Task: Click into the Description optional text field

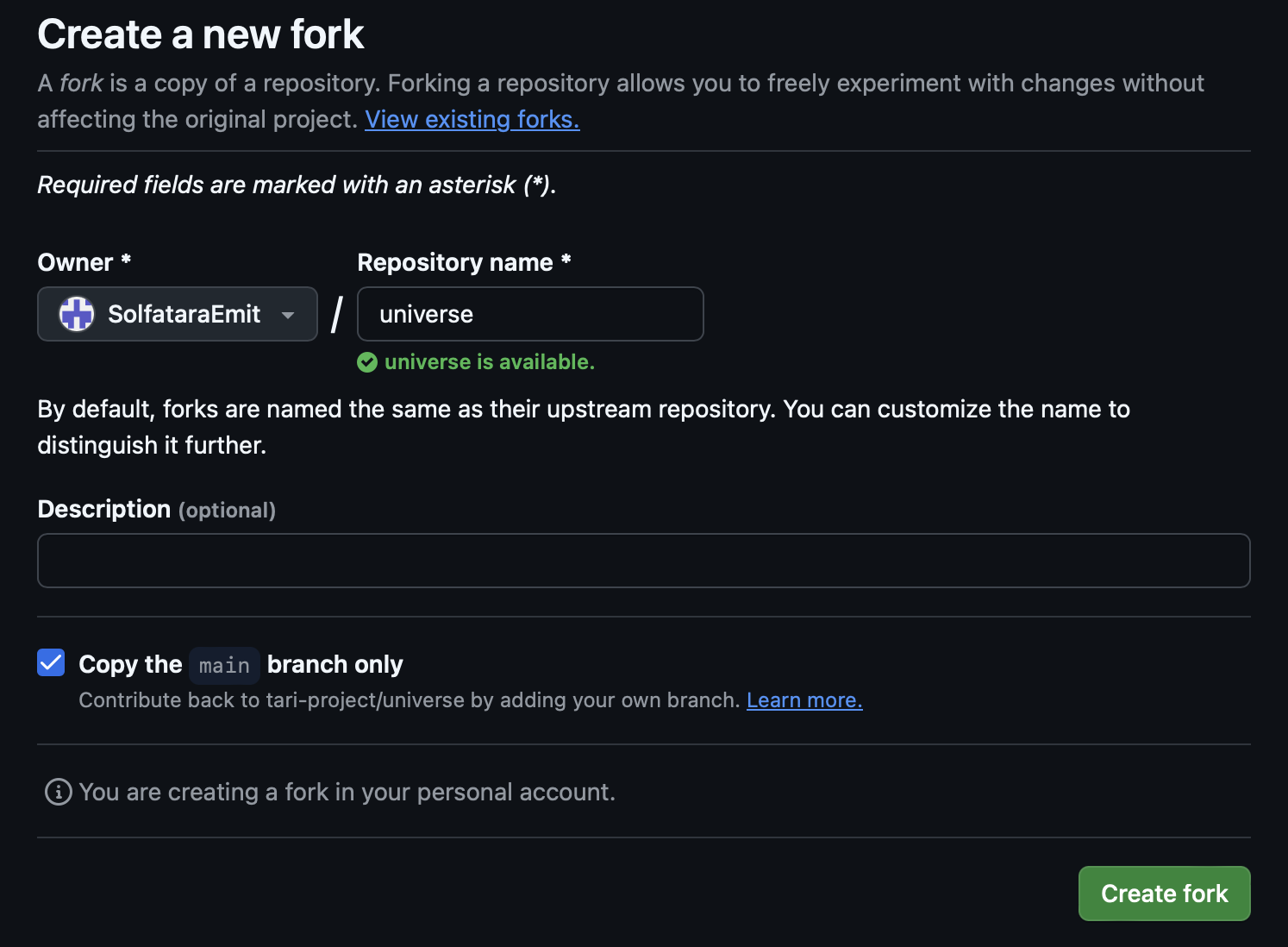Action: [644, 561]
